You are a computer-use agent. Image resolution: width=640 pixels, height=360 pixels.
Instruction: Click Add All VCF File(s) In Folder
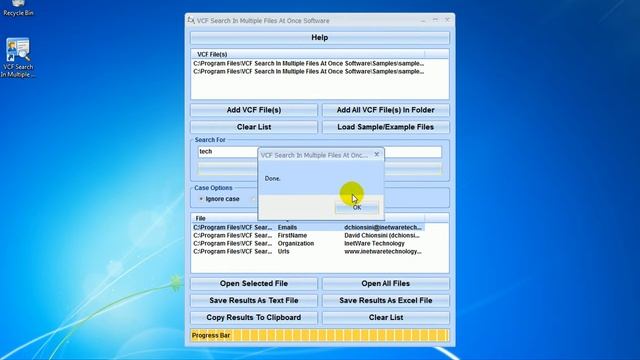385,110
